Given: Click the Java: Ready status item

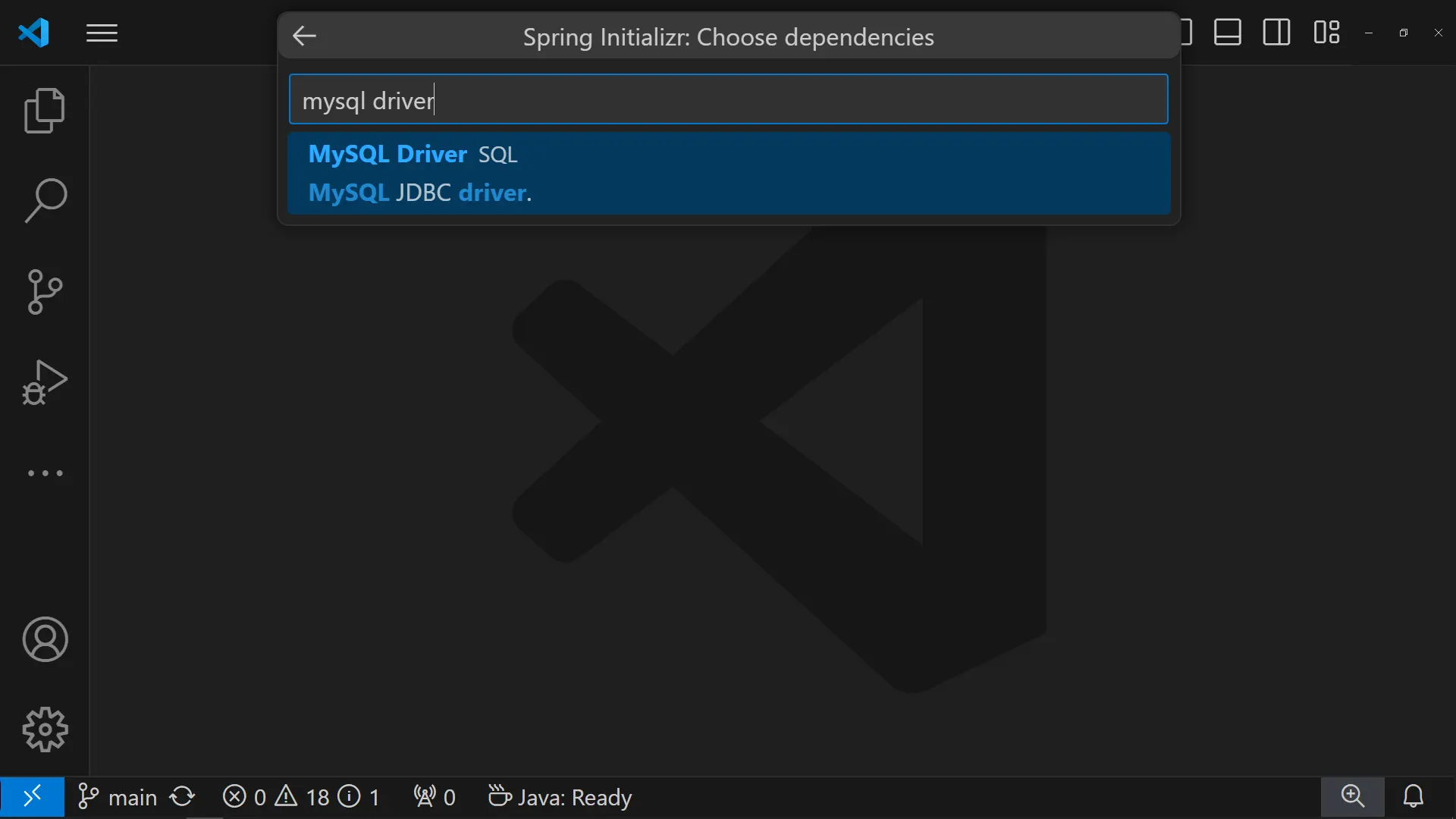Looking at the screenshot, I should [x=560, y=797].
